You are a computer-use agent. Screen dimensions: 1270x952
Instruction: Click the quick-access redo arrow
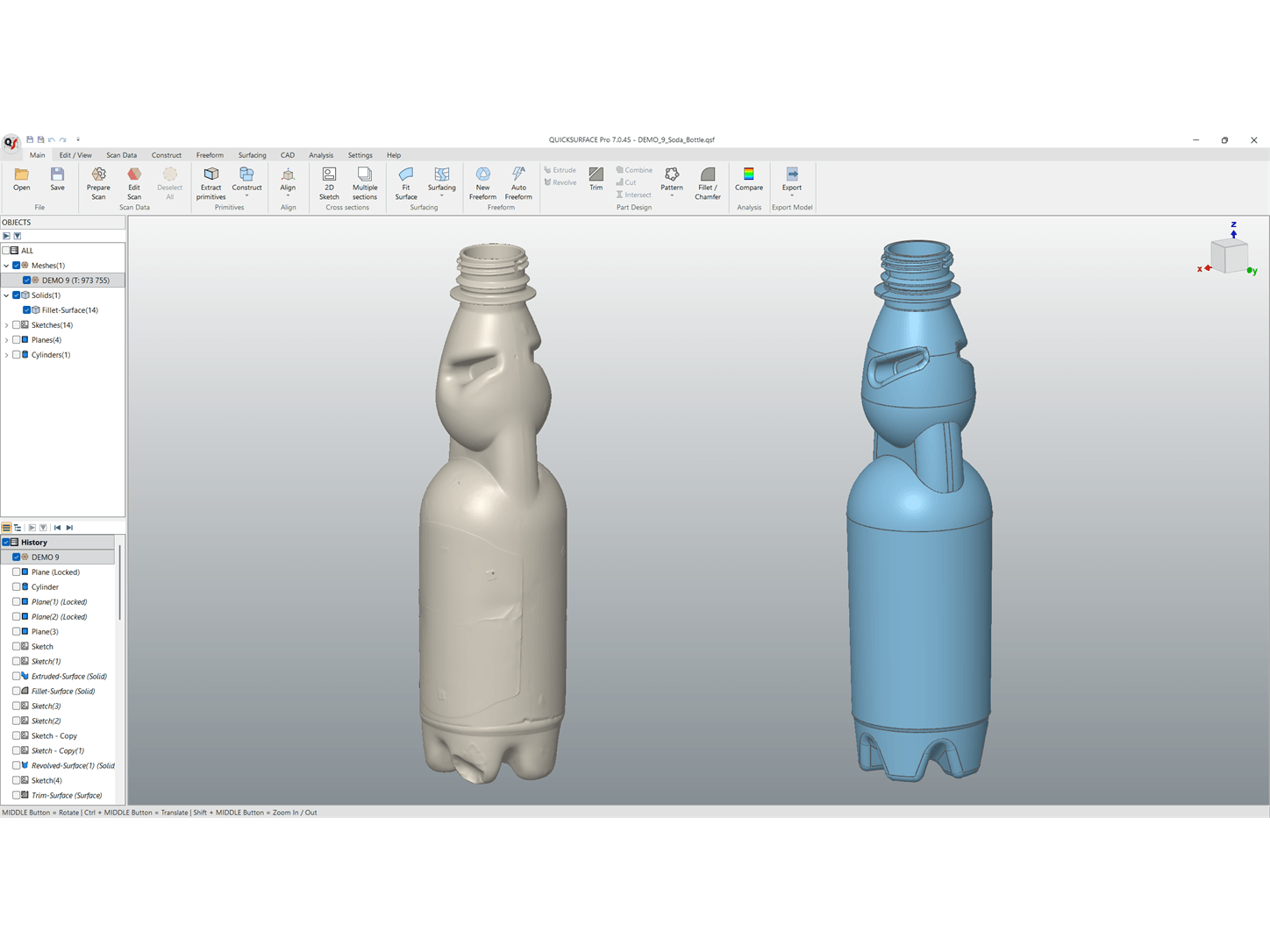63,139
